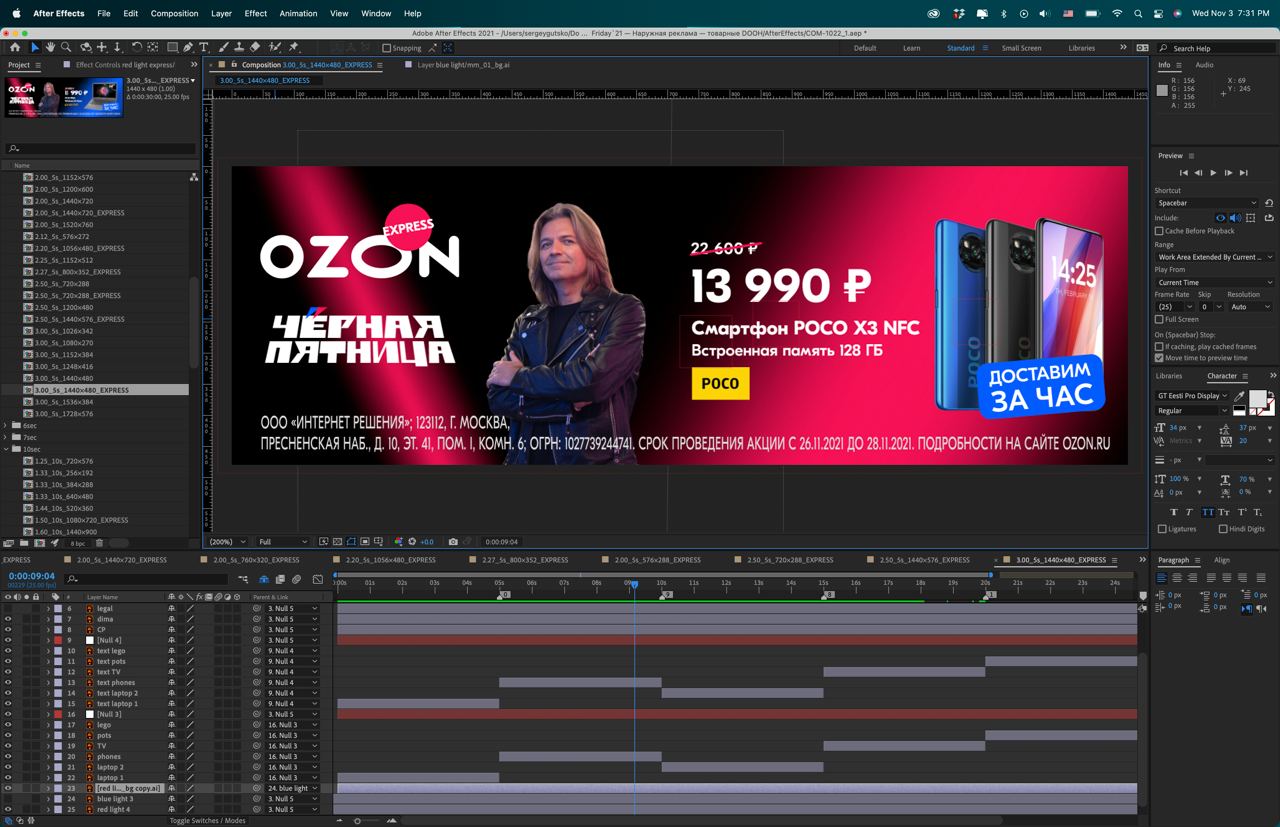This screenshot has height=827, width=1280.
Task: Select the Pen tool
Action: point(188,47)
